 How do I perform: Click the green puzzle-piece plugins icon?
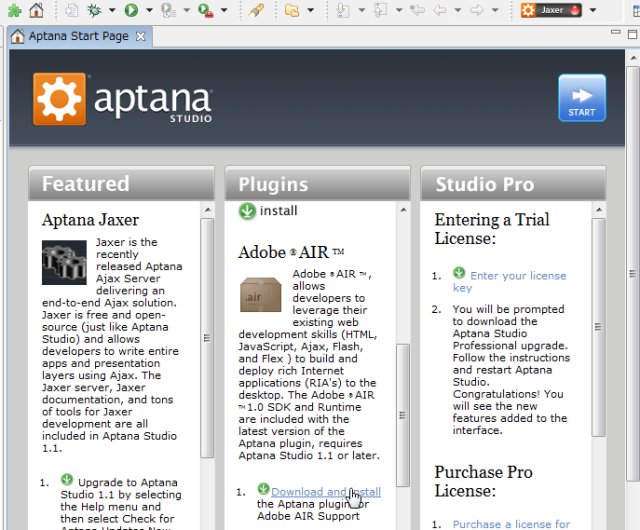[14, 10]
